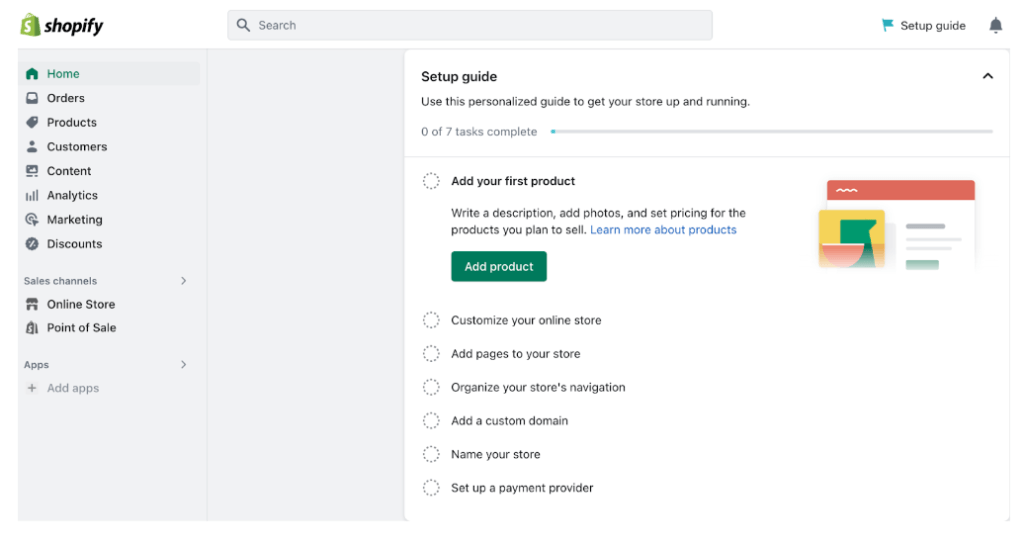Focus the Search input field
1024x545 pixels.
(470, 25)
